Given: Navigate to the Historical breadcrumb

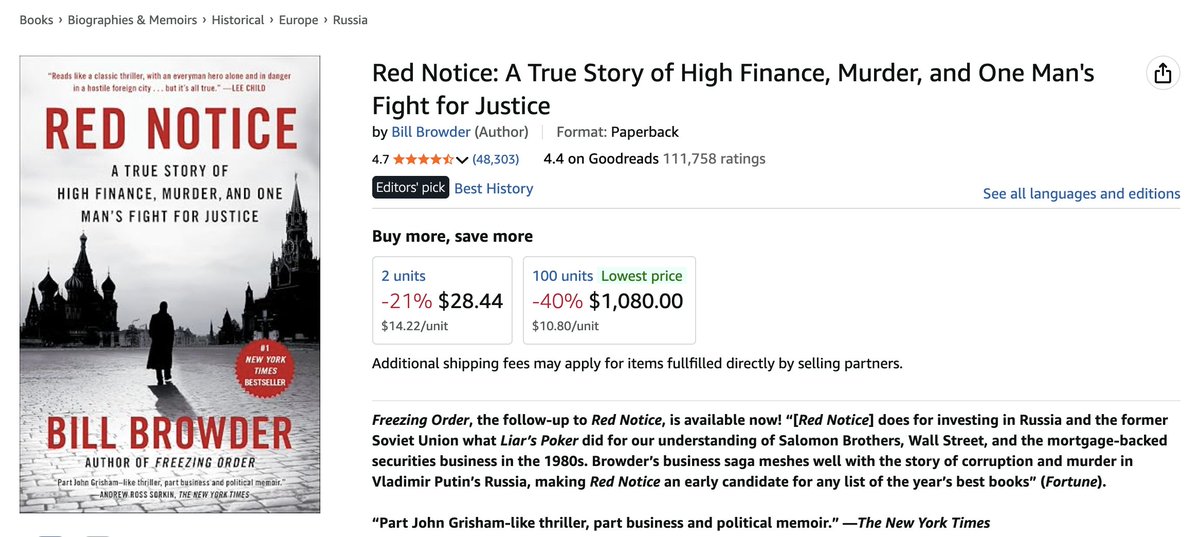Looking at the screenshot, I should click(x=238, y=20).
